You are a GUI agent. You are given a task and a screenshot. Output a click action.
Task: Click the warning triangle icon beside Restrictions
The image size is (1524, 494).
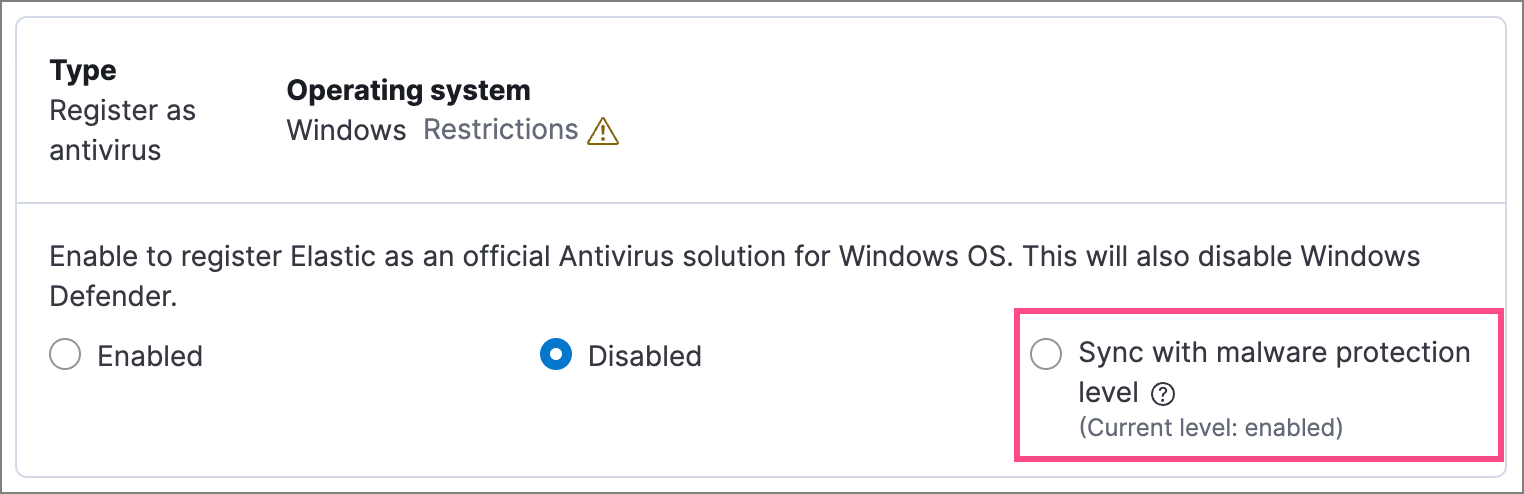[x=603, y=132]
